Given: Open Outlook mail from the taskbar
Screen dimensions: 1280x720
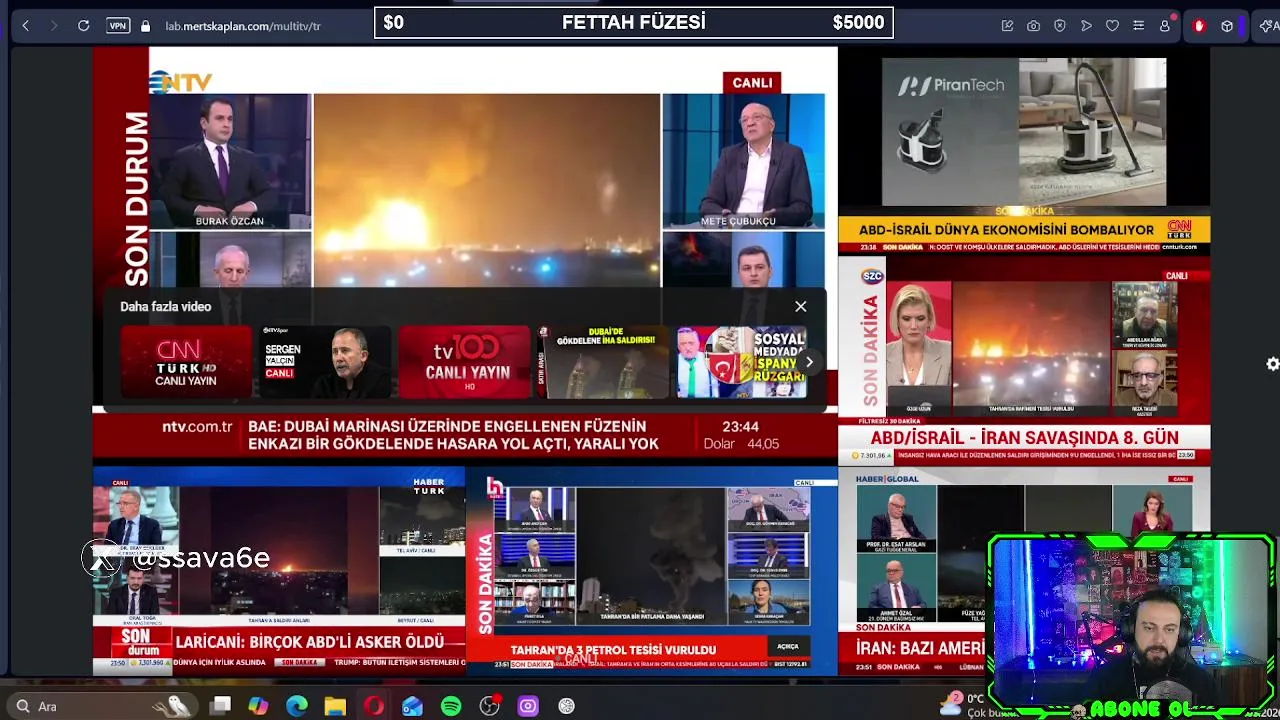Looking at the screenshot, I should click(412, 706).
